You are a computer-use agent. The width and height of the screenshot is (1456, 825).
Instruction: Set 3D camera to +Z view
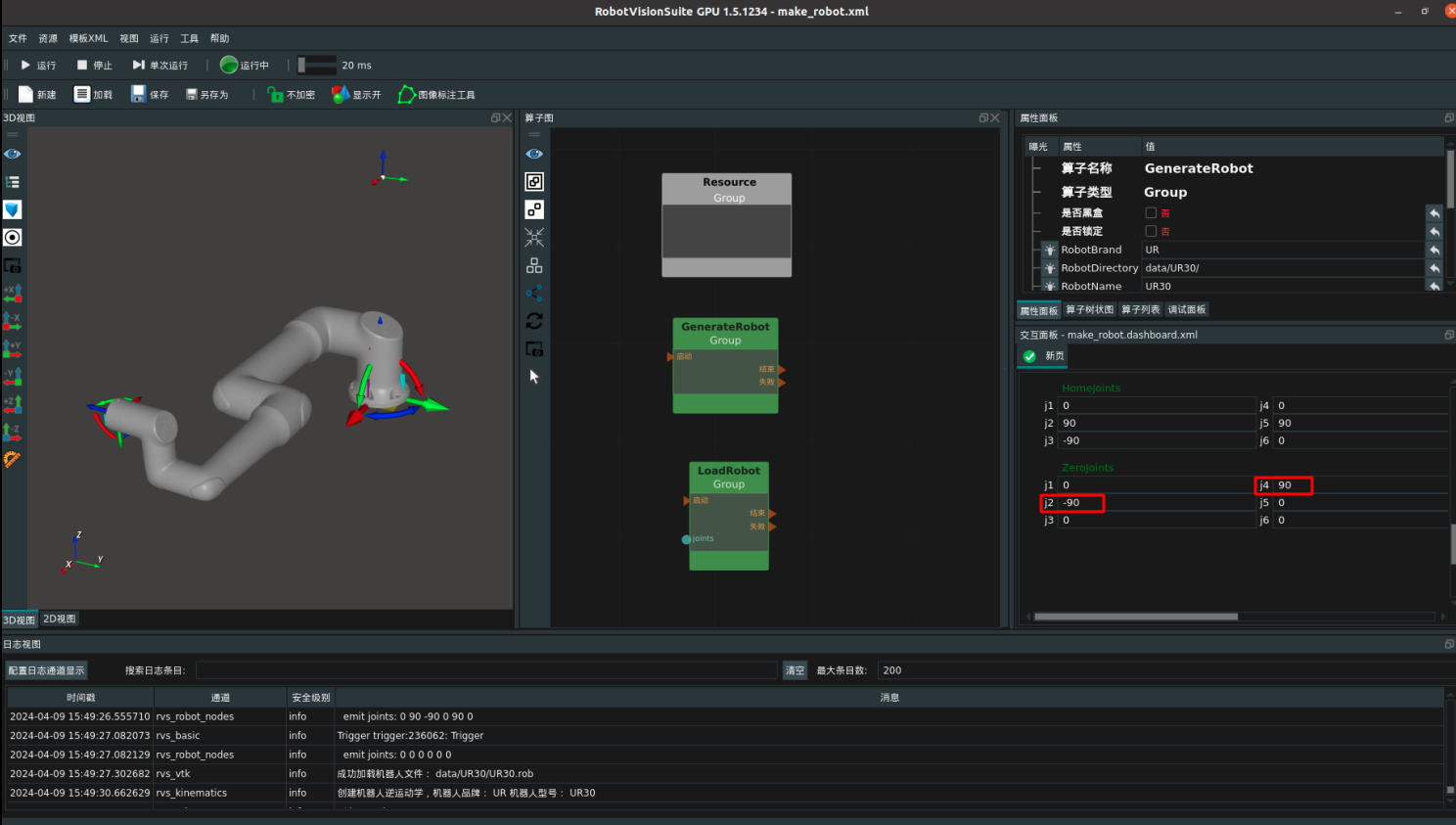point(13,403)
